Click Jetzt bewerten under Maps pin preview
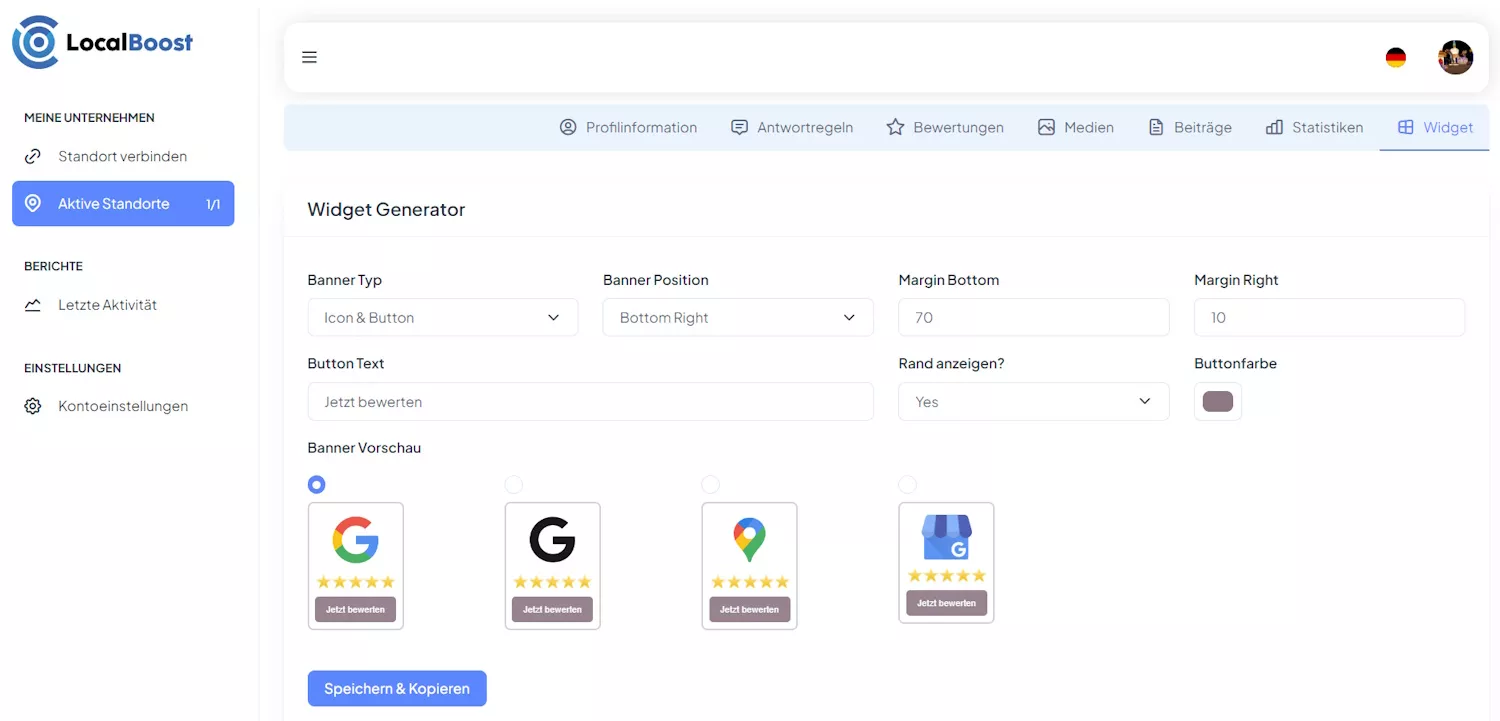The height and width of the screenshot is (721, 1500). 749,609
